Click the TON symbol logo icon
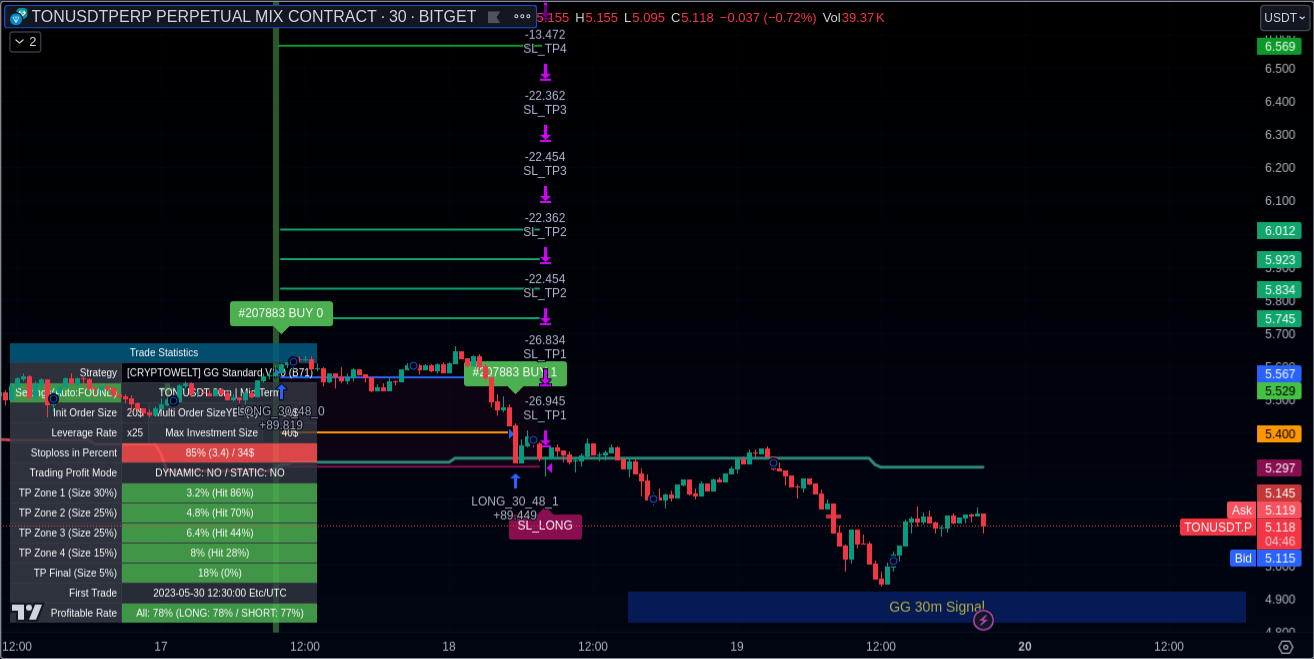 coord(18,17)
